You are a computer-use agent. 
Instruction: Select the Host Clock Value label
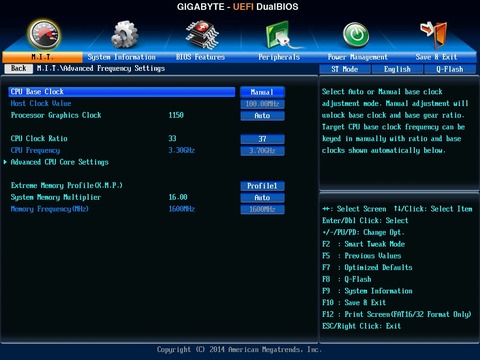click(41, 104)
